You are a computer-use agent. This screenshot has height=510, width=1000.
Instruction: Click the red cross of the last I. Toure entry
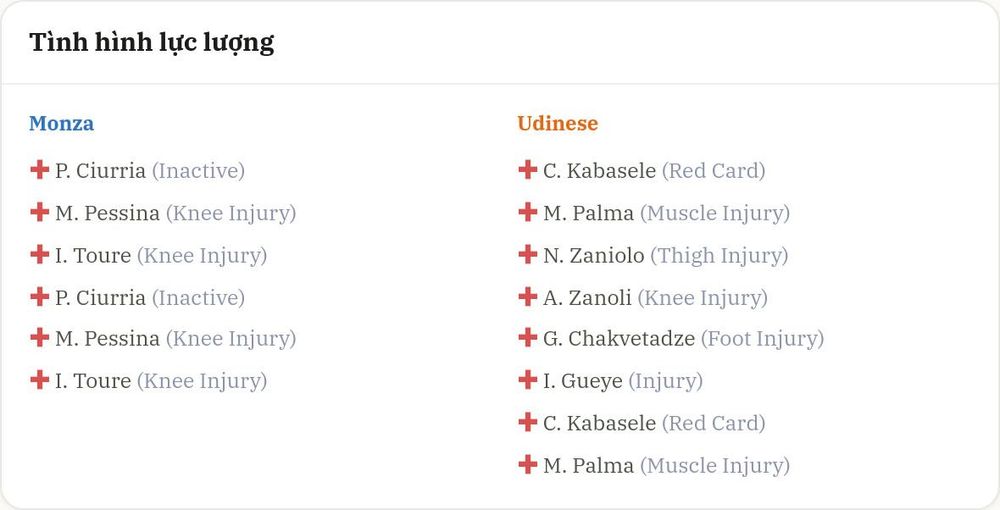coord(40,379)
